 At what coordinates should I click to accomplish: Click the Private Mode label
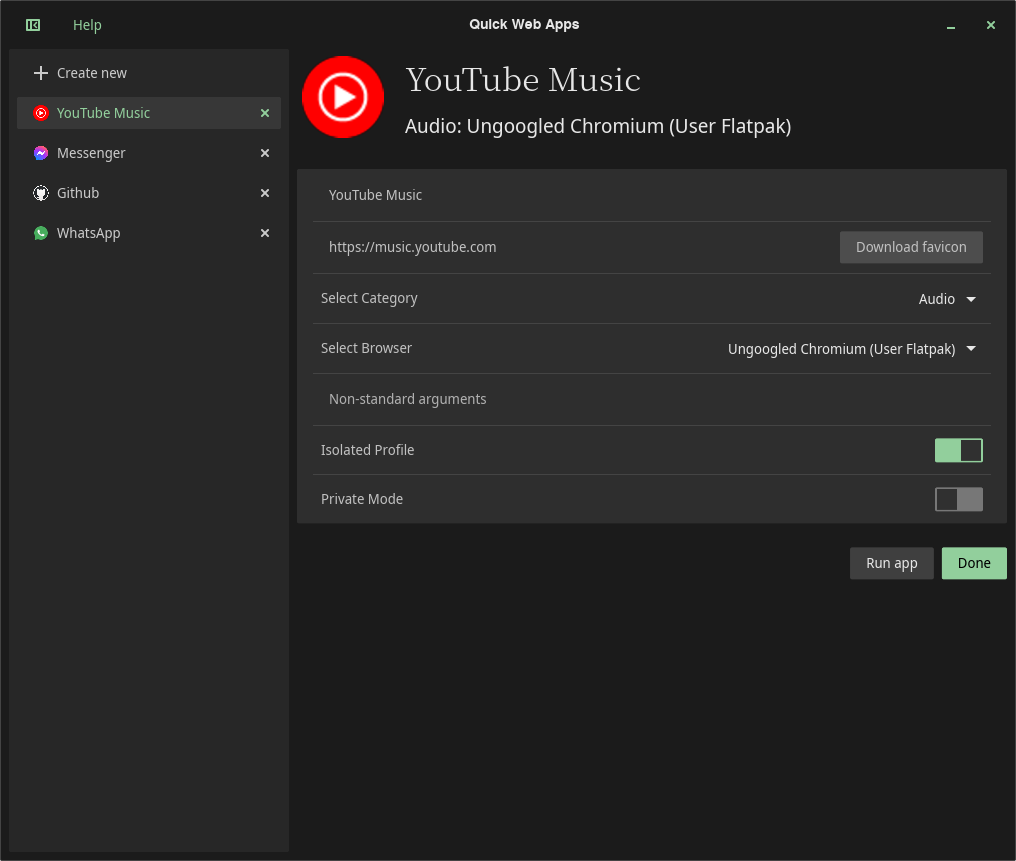click(x=362, y=499)
